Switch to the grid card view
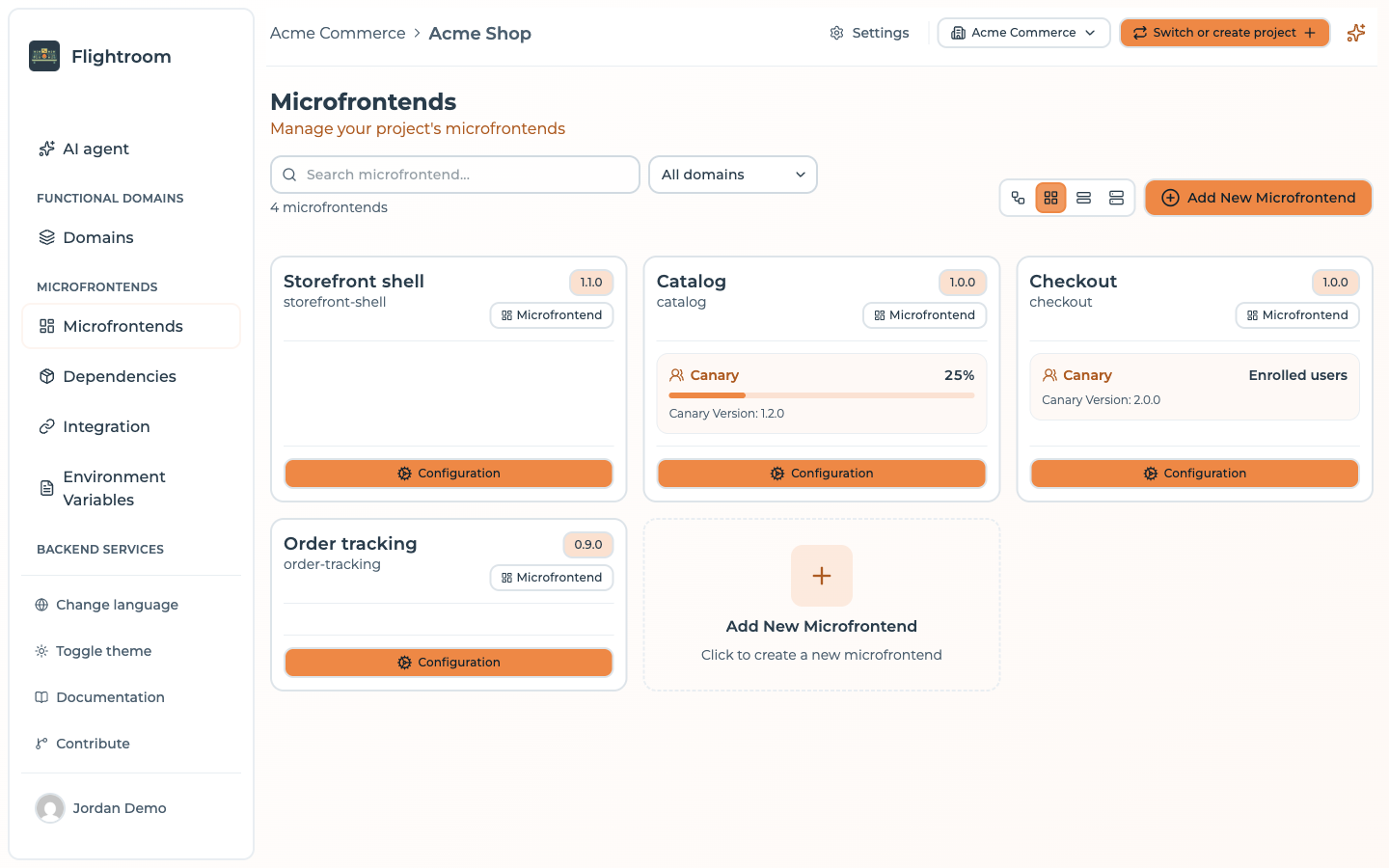 click(1051, 198)
